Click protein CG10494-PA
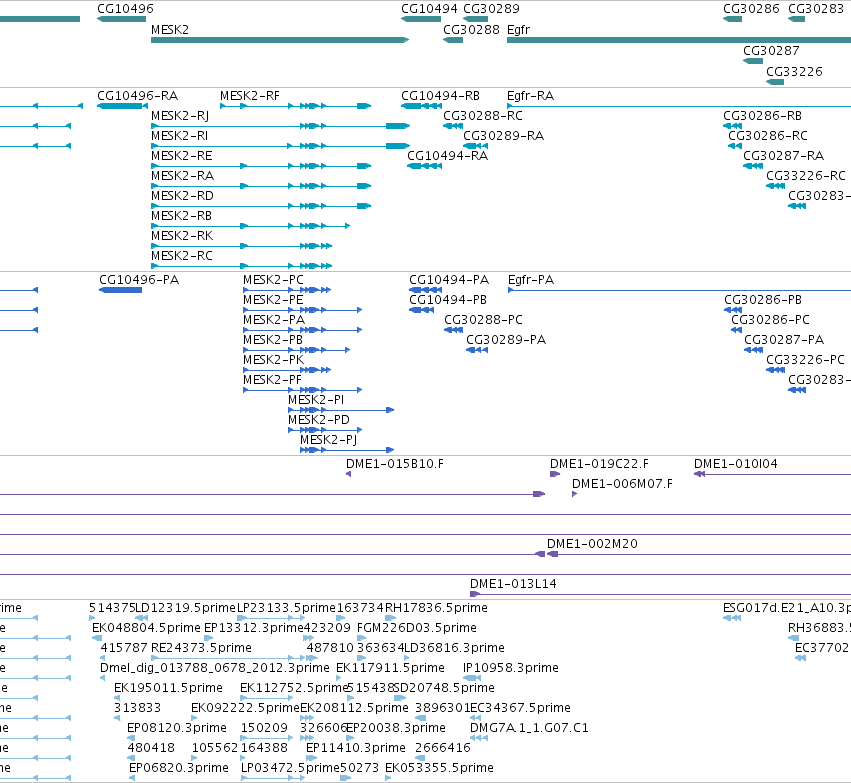851x783 pixels. [449, 280]
